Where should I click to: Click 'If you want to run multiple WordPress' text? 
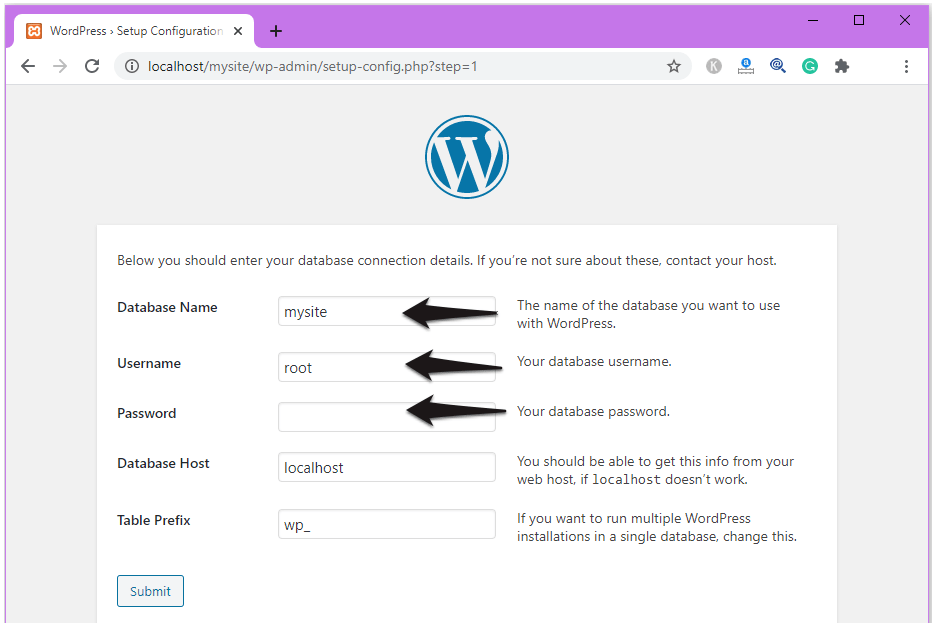click(x=656, y=527)
